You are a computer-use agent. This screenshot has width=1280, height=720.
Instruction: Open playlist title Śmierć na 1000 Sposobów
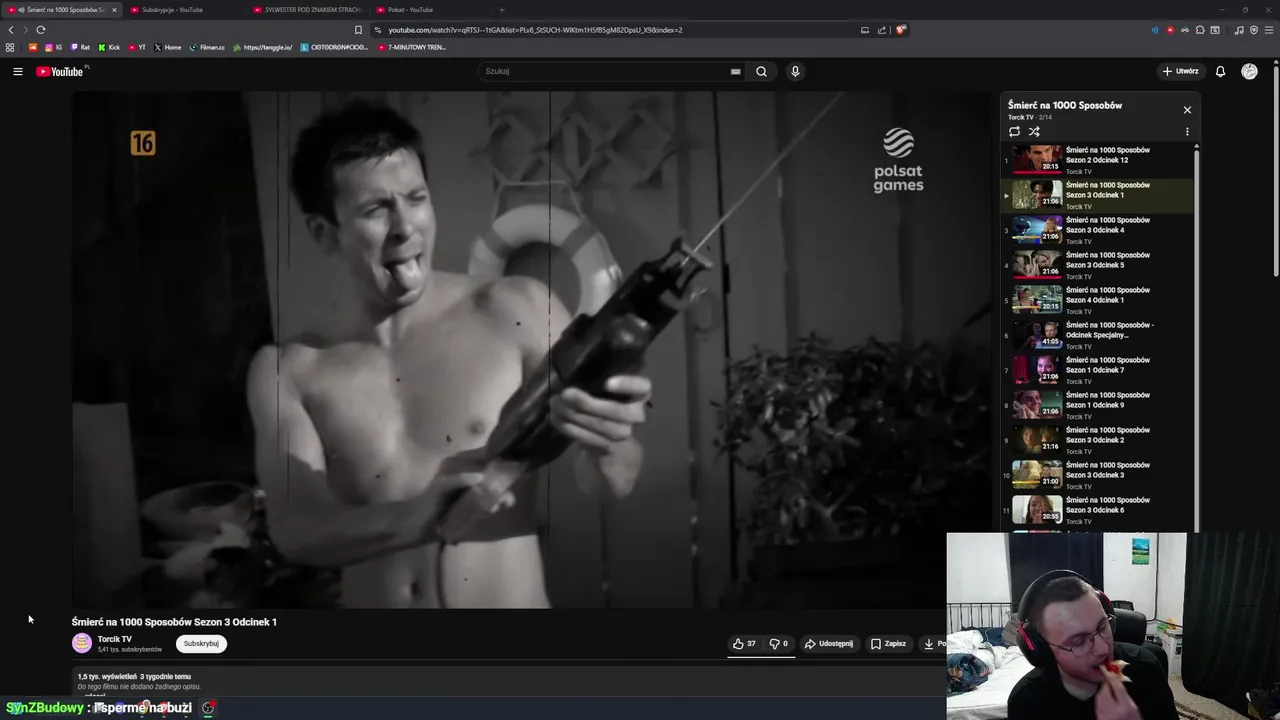[1065, 105]
